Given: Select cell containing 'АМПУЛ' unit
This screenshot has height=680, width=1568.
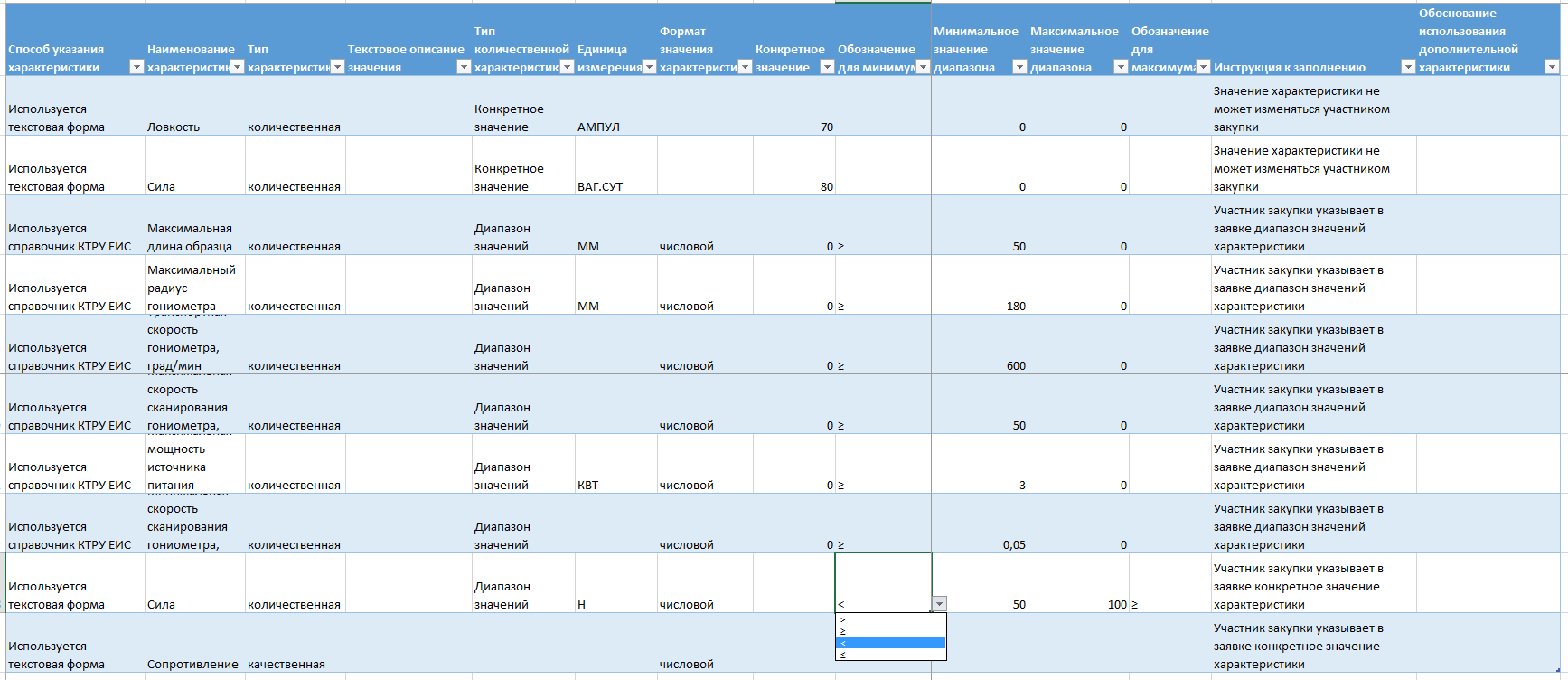Looking at the screenshot, I should tap(615, 127).
